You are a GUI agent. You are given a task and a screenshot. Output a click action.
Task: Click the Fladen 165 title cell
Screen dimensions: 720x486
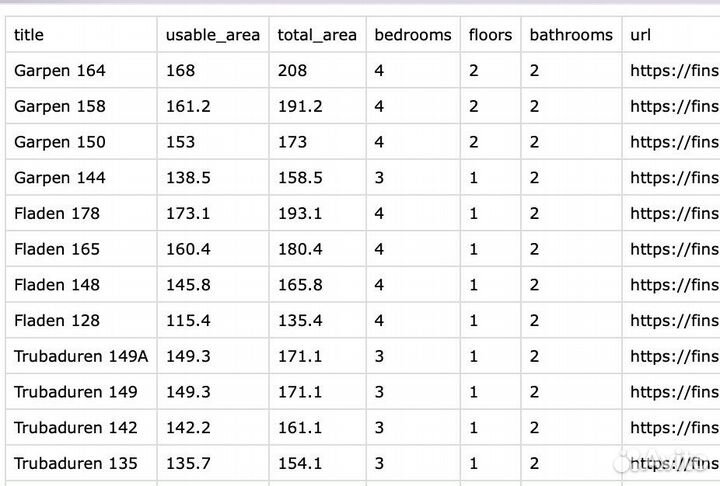[x=57, y=249]
